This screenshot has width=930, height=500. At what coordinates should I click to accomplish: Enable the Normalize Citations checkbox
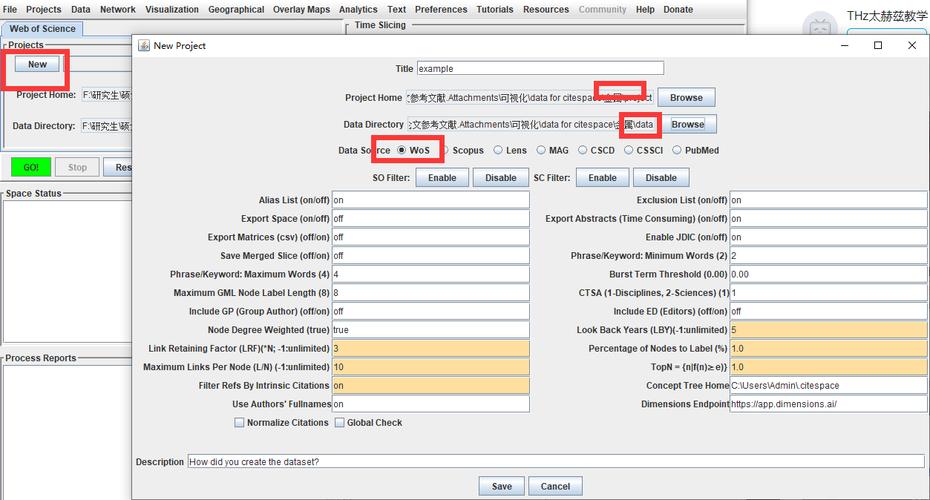(239, 422)
